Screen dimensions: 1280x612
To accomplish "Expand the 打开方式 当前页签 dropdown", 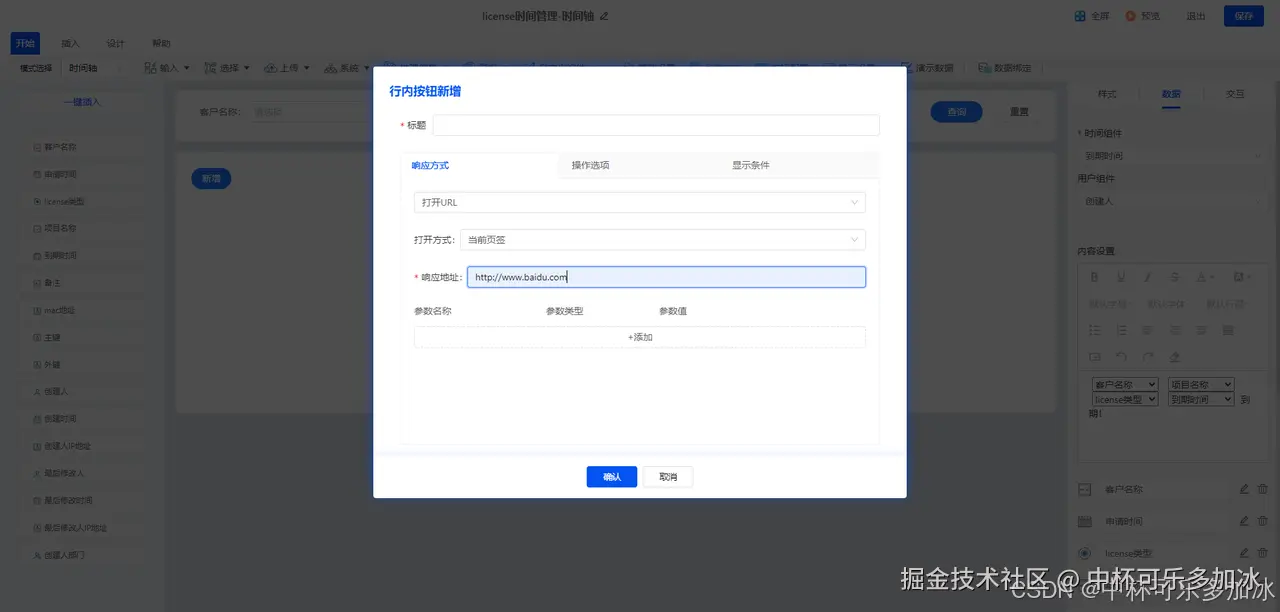I will point(665,239).
